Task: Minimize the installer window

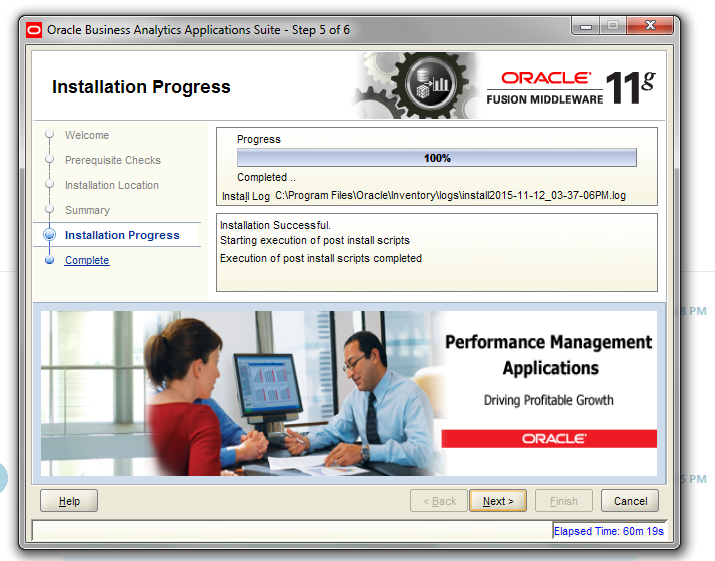Action: (586, 26)
